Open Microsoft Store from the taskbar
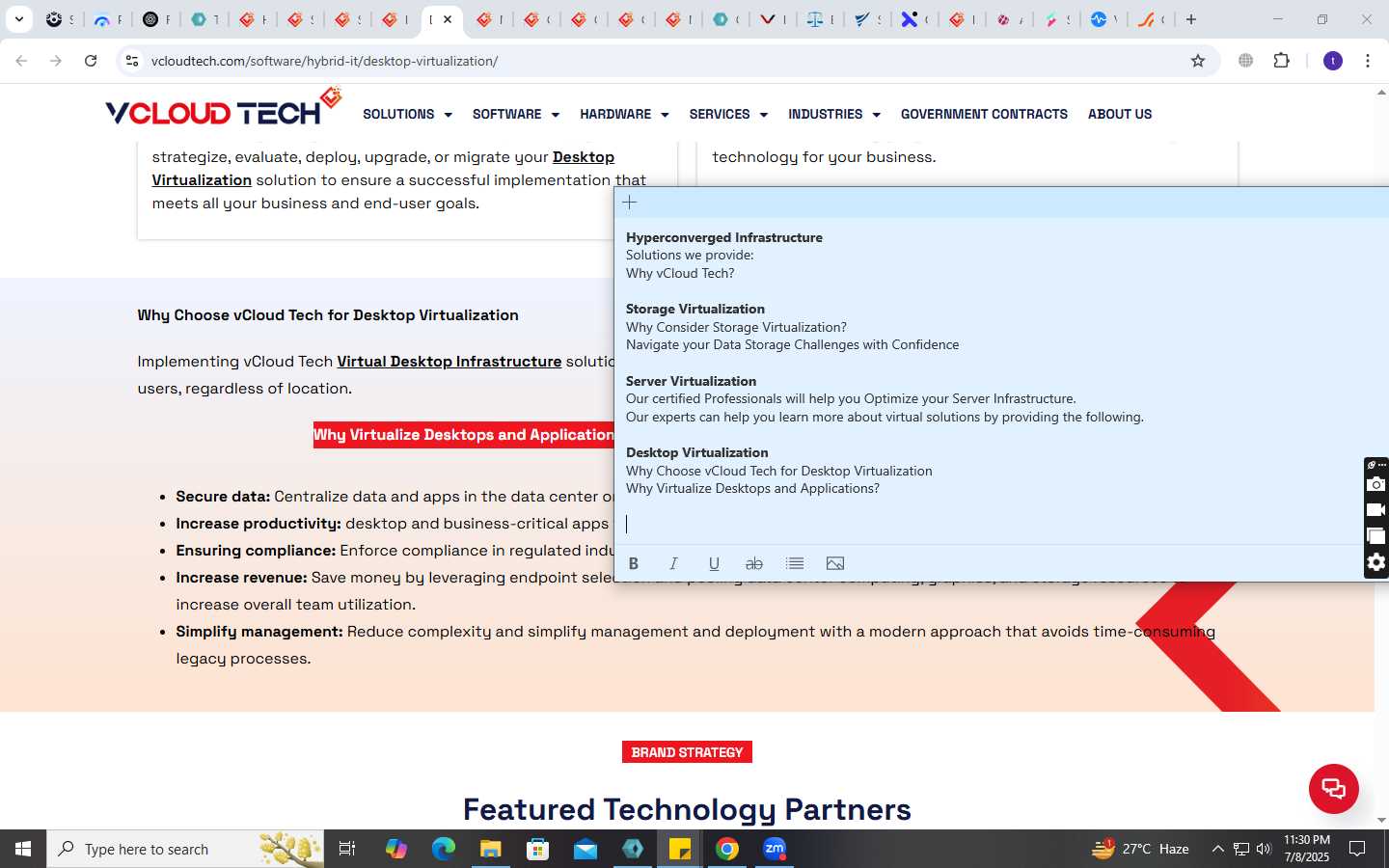Screen dimensions: 1389x868 pyautogui.click(x=537, y=849)
